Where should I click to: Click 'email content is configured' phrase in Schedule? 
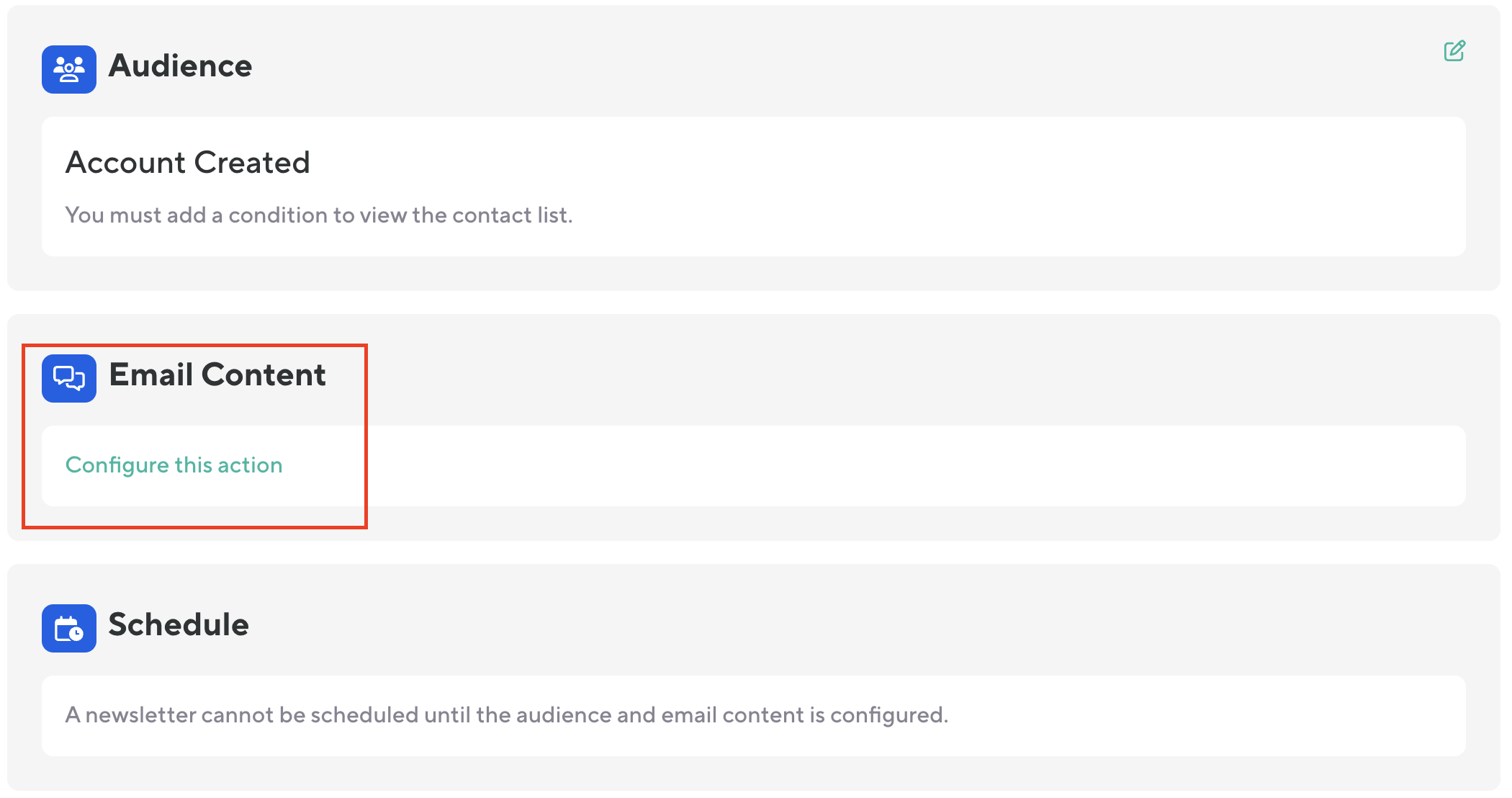804,715
